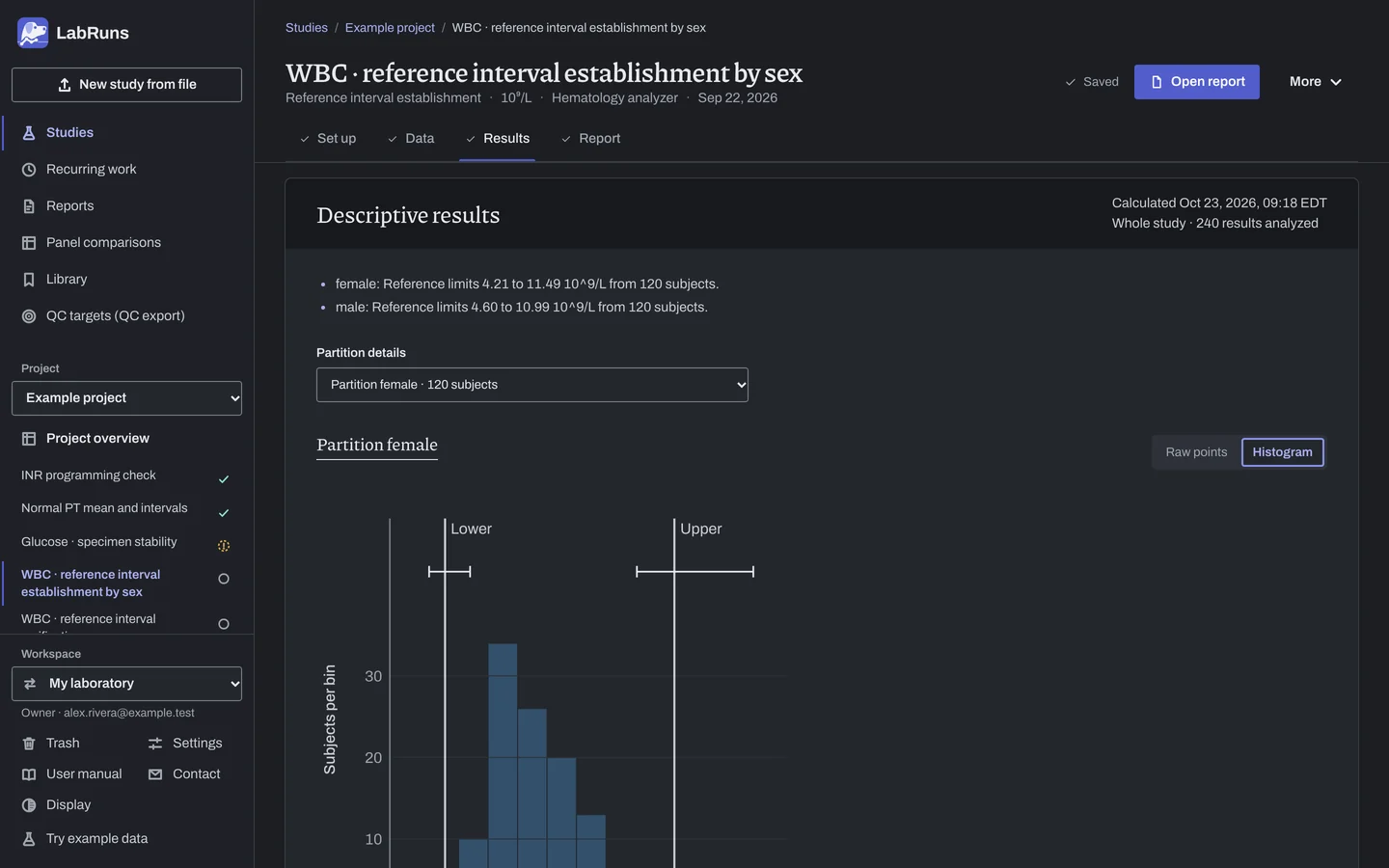Click the Contact envelope icon

(155, 774)
